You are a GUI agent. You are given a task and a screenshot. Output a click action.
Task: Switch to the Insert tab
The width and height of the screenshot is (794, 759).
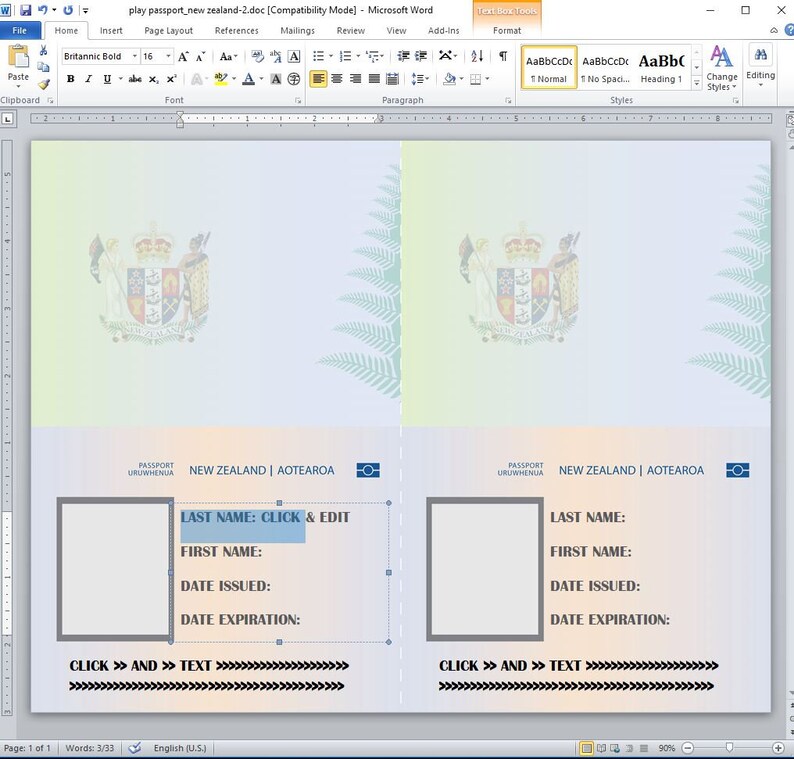111,30
